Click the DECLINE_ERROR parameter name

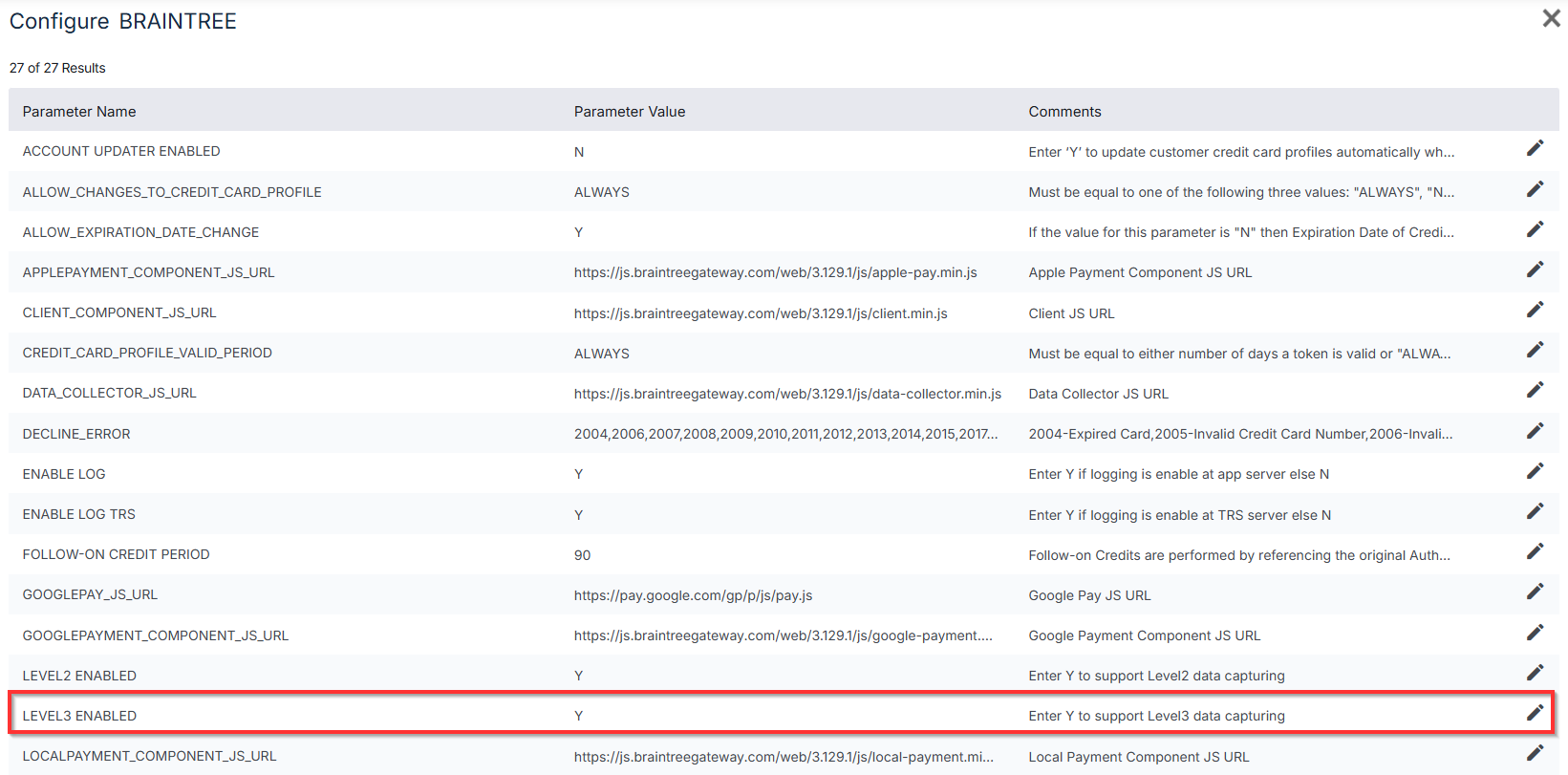[76, 434]
